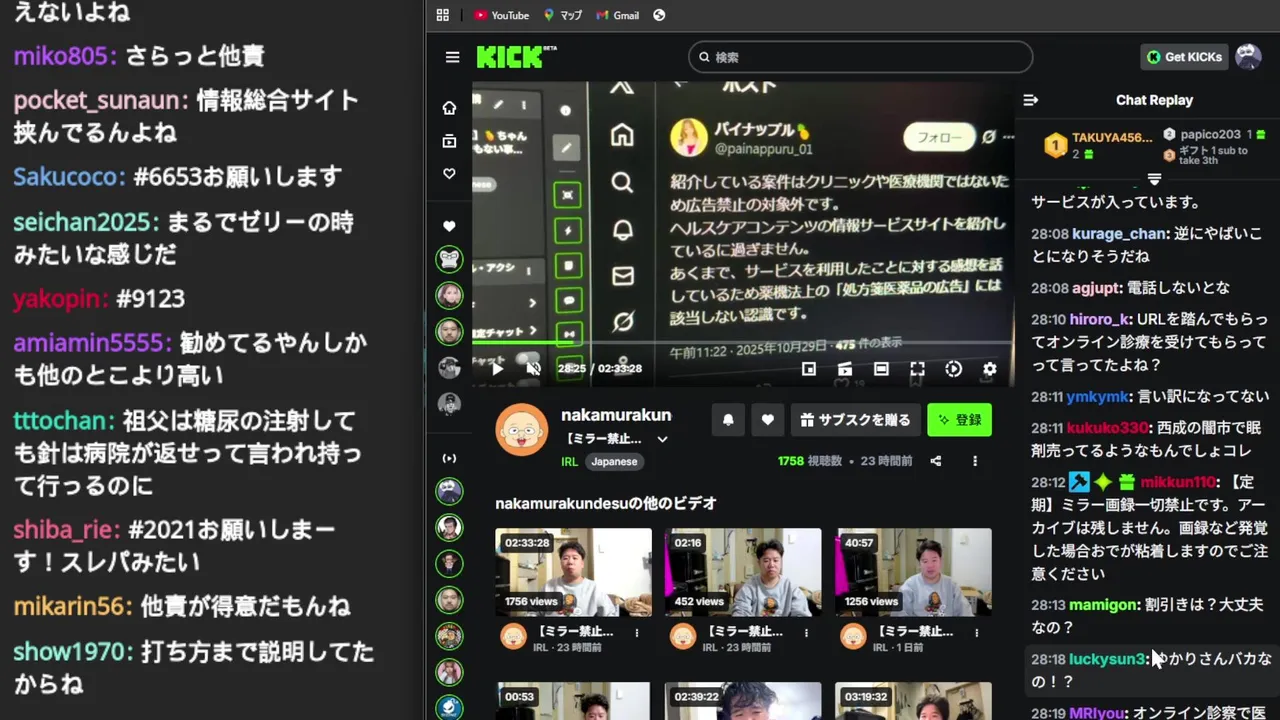
Task: Open the 00:53 video thumbnail
Action: click(573, 701)
